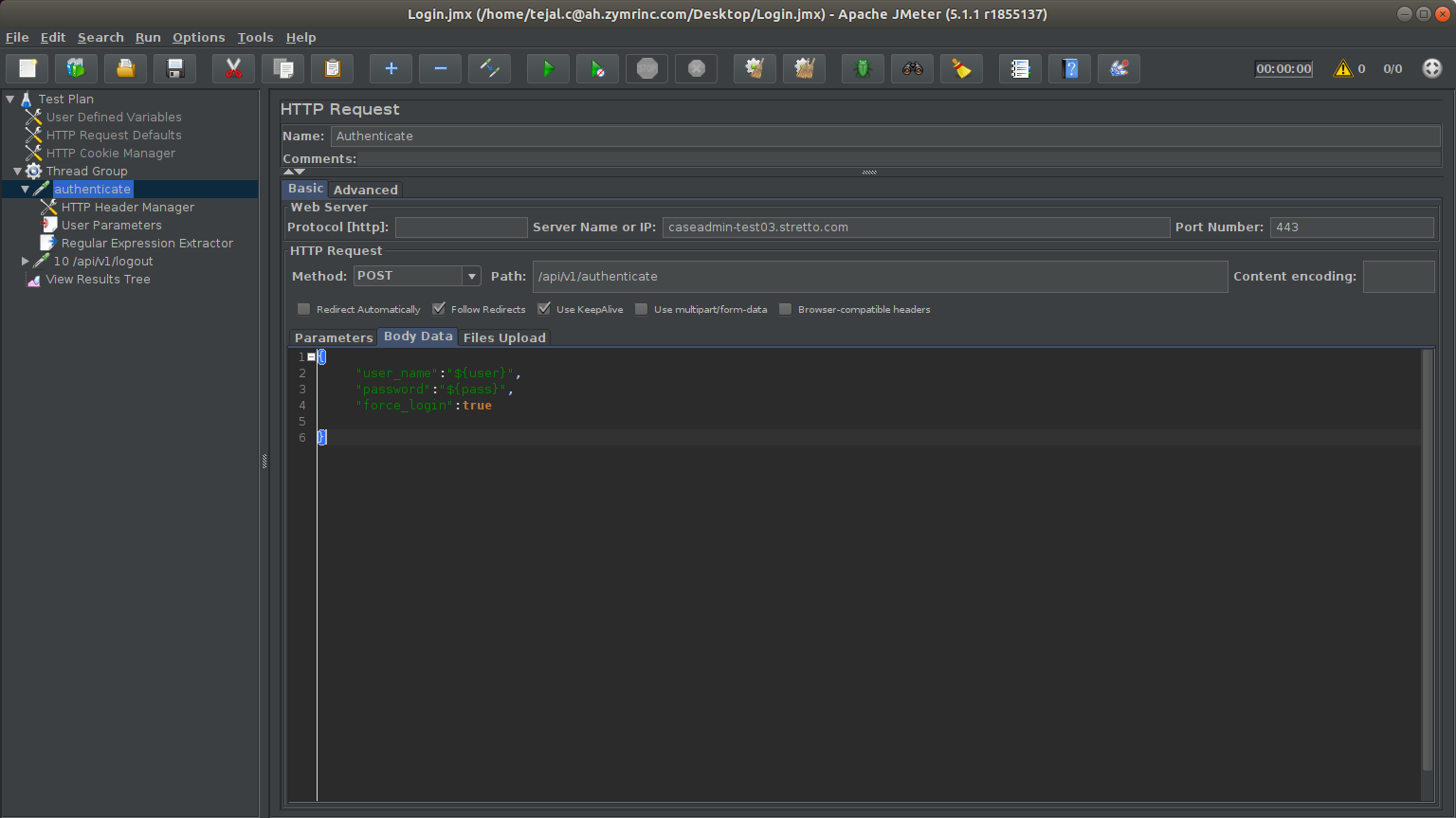Click the remote hosts icon at far right
The width and height of the screenshot is (1456, 818).
coord(1432,68)
